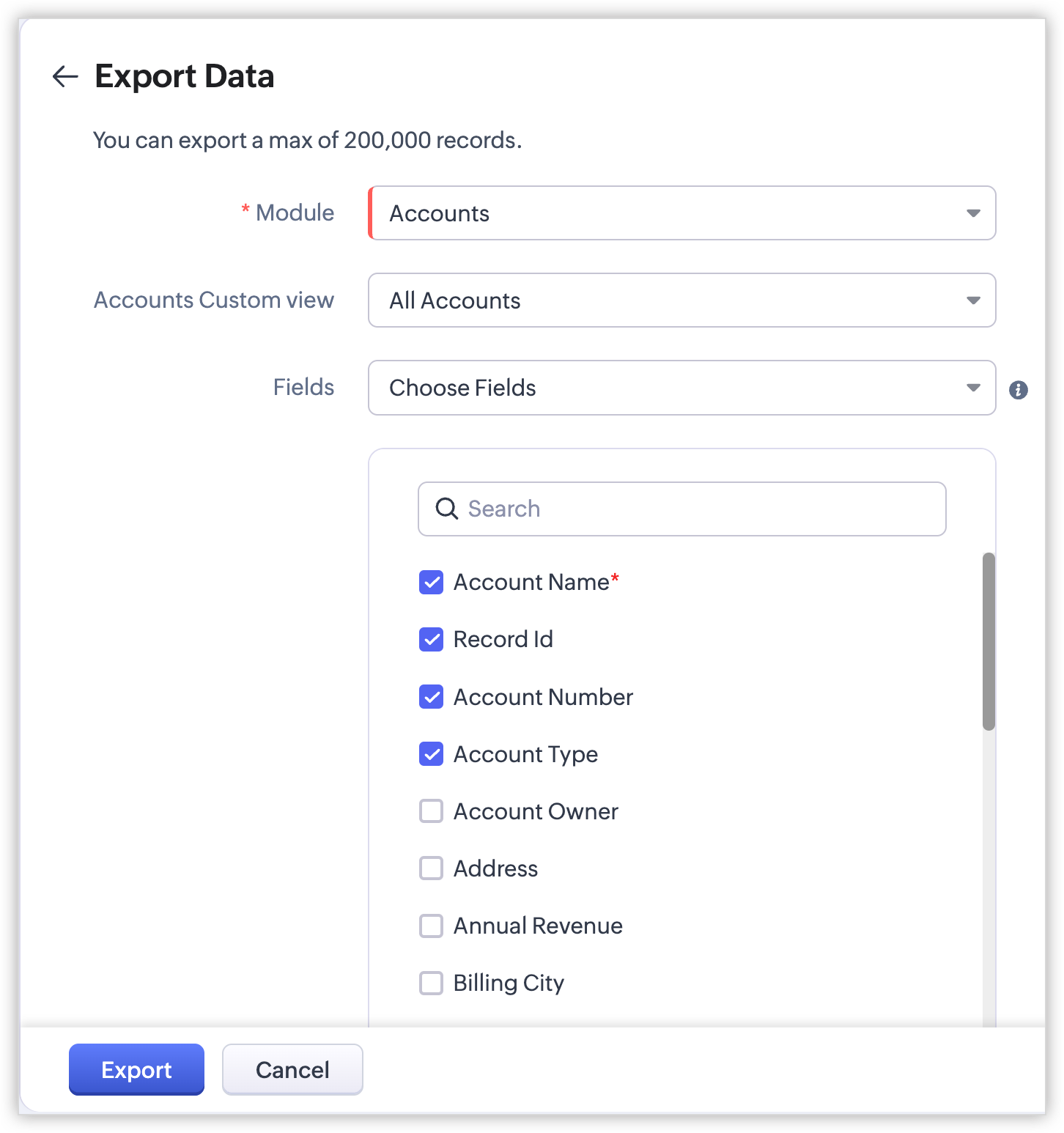Check the Address field checkbox
Screen dimensions: 1064x1133
(x=431, y=868)
